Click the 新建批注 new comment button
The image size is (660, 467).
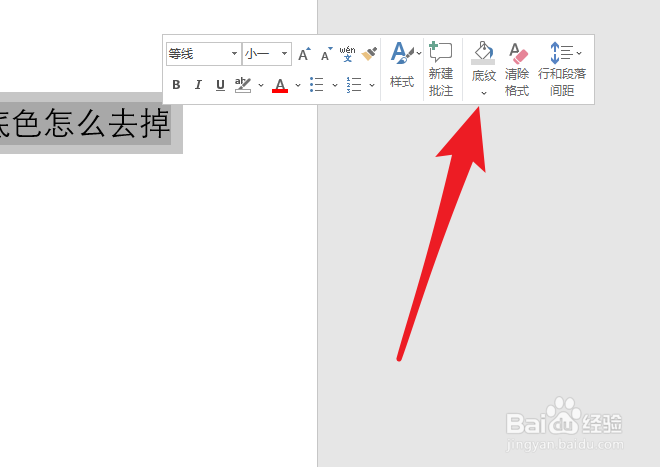coord(441,69)
